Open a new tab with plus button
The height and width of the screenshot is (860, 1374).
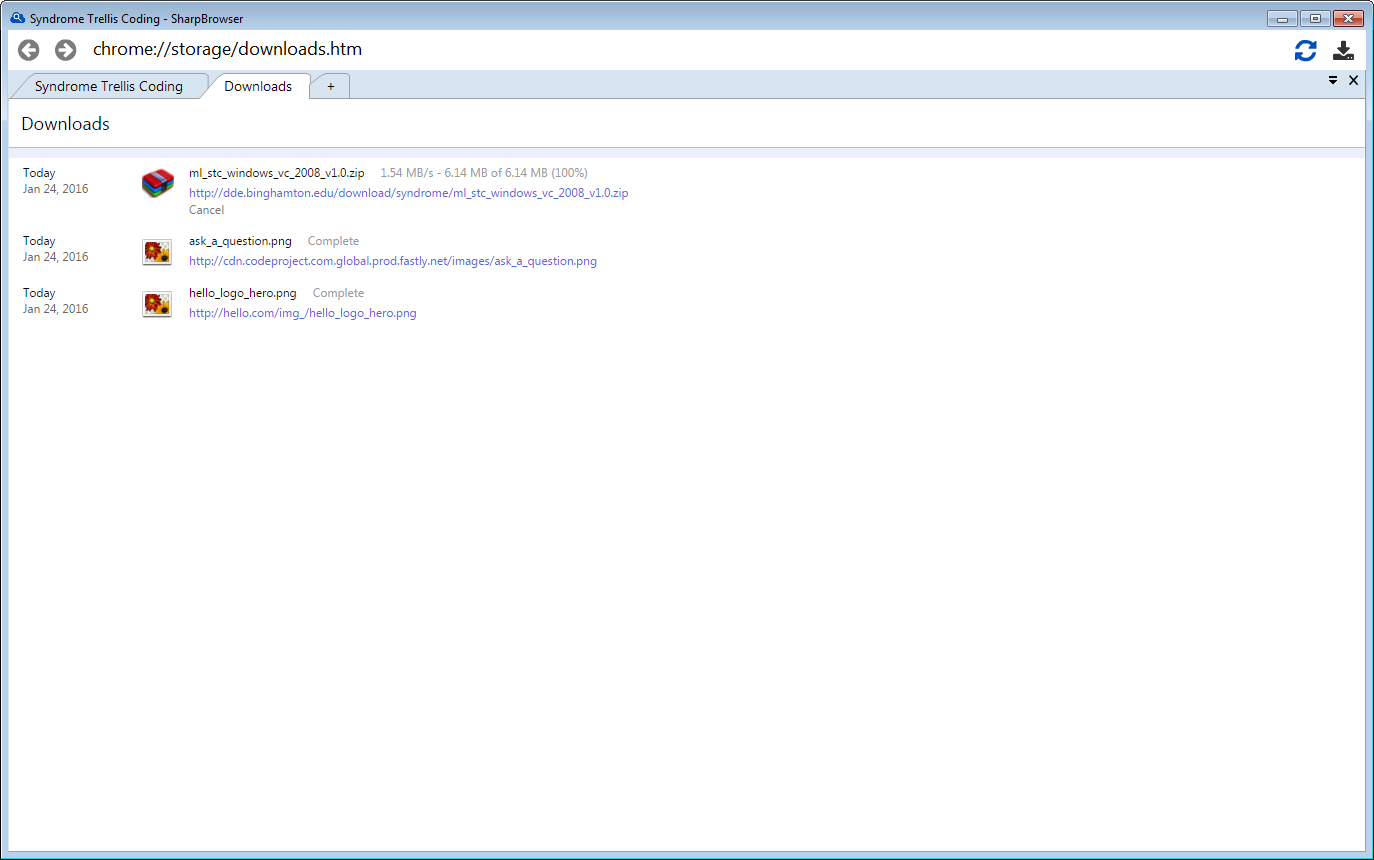[x=331, y=87]
